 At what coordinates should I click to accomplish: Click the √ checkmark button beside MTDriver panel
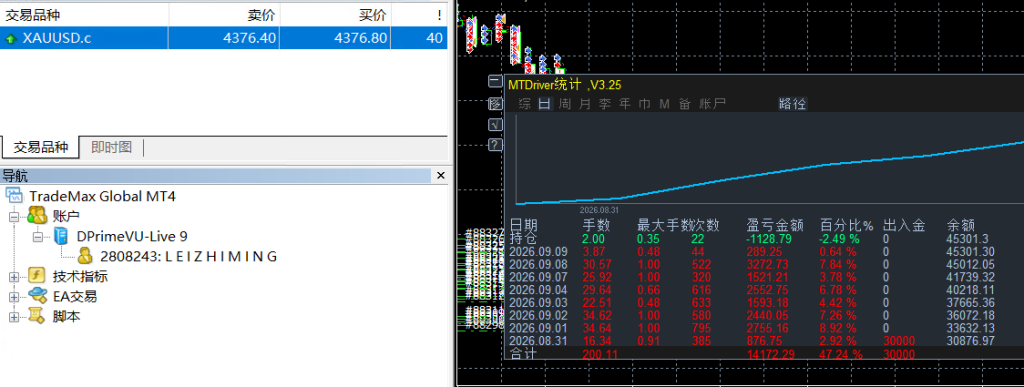pos(495,124)
